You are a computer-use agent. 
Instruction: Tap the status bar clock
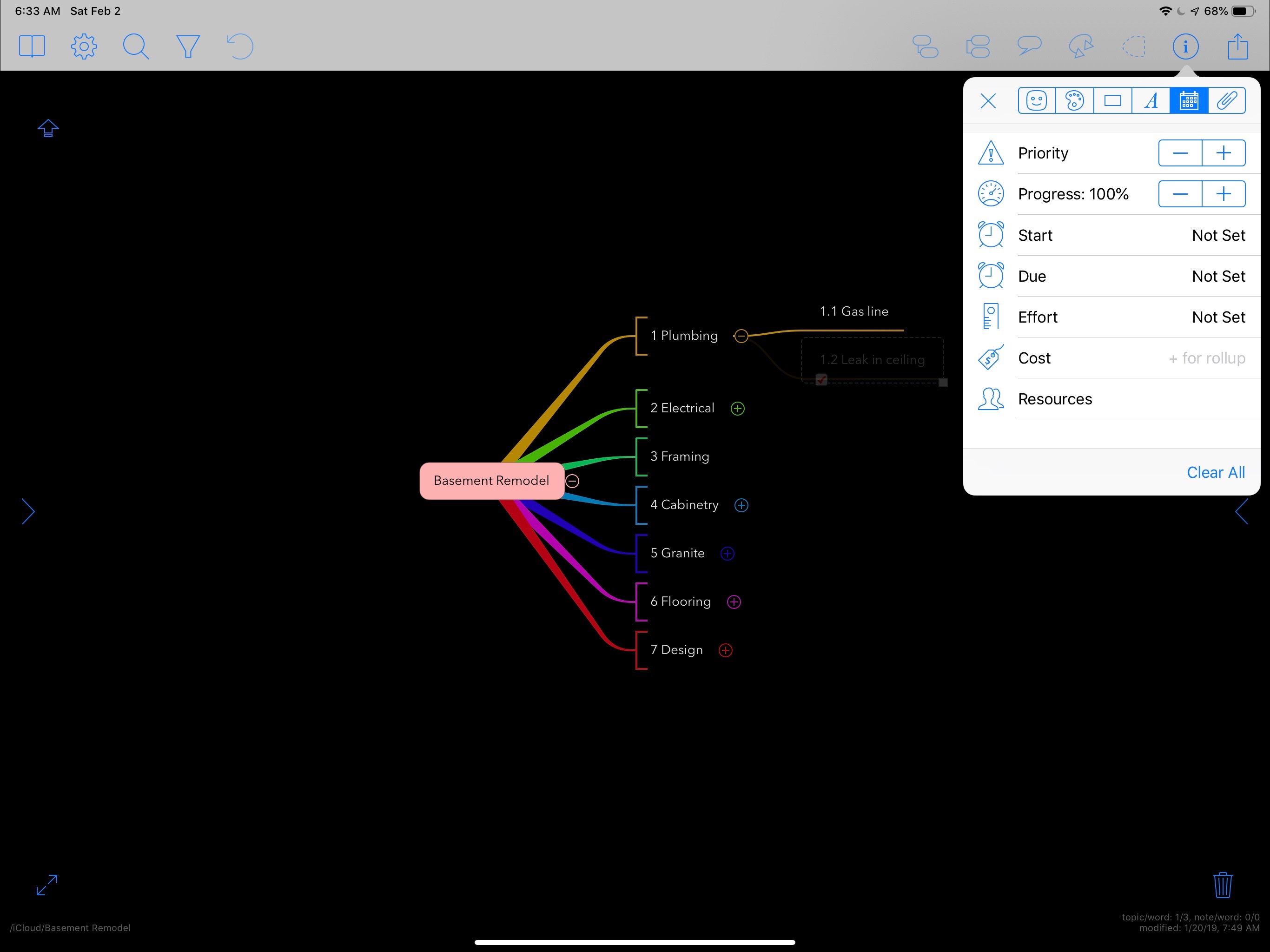[x=37, y=11]
